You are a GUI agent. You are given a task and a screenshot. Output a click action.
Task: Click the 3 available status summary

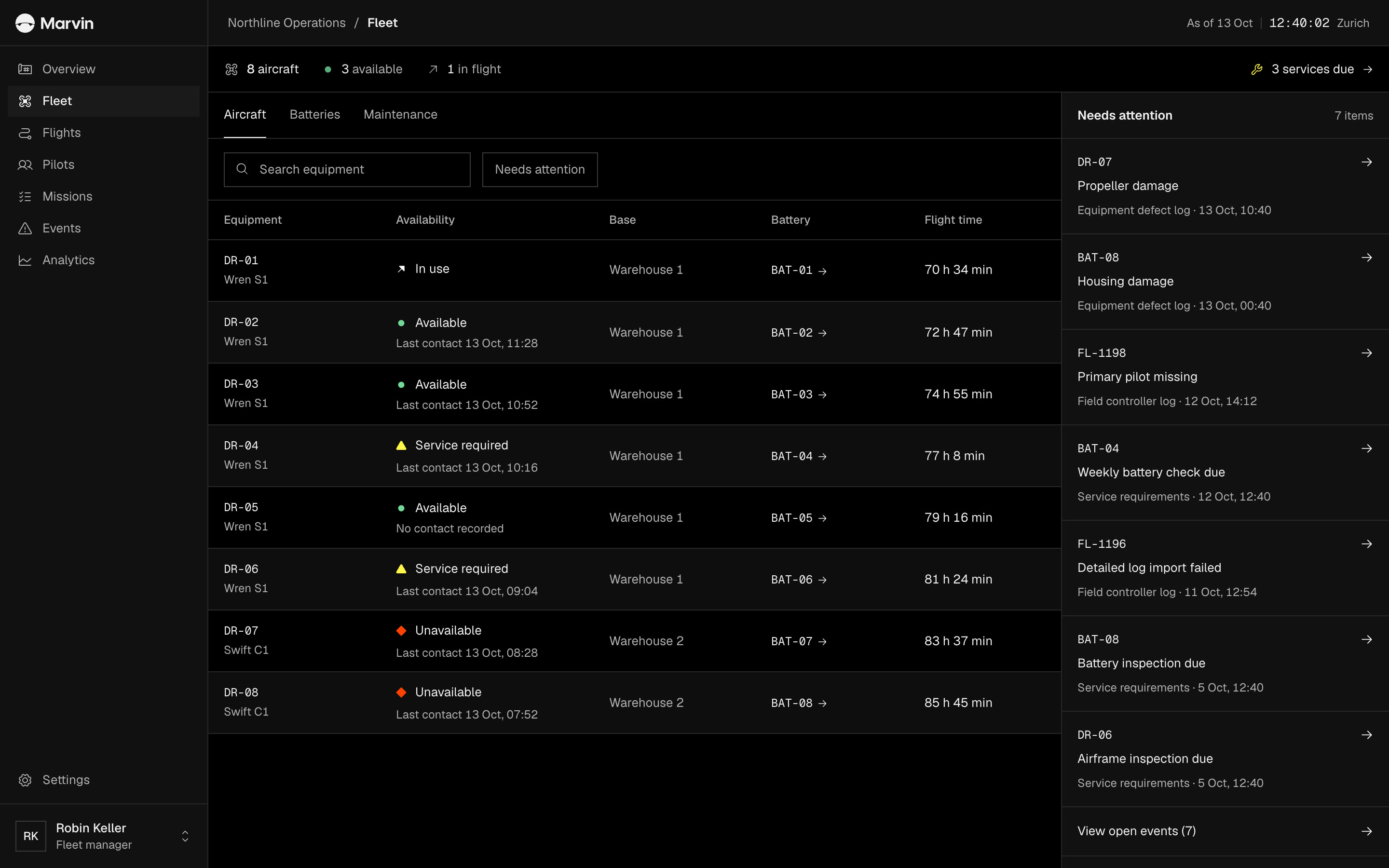point(363,69)
